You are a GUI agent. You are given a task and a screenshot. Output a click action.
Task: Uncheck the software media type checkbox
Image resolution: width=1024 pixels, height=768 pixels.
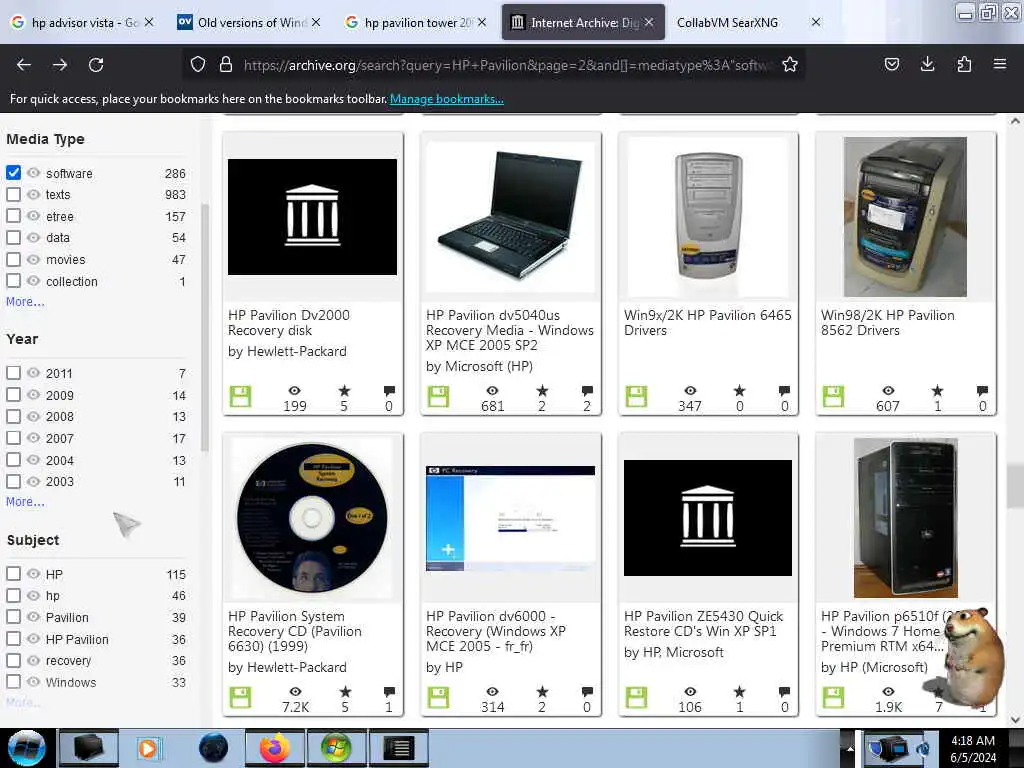click(13, 172)
